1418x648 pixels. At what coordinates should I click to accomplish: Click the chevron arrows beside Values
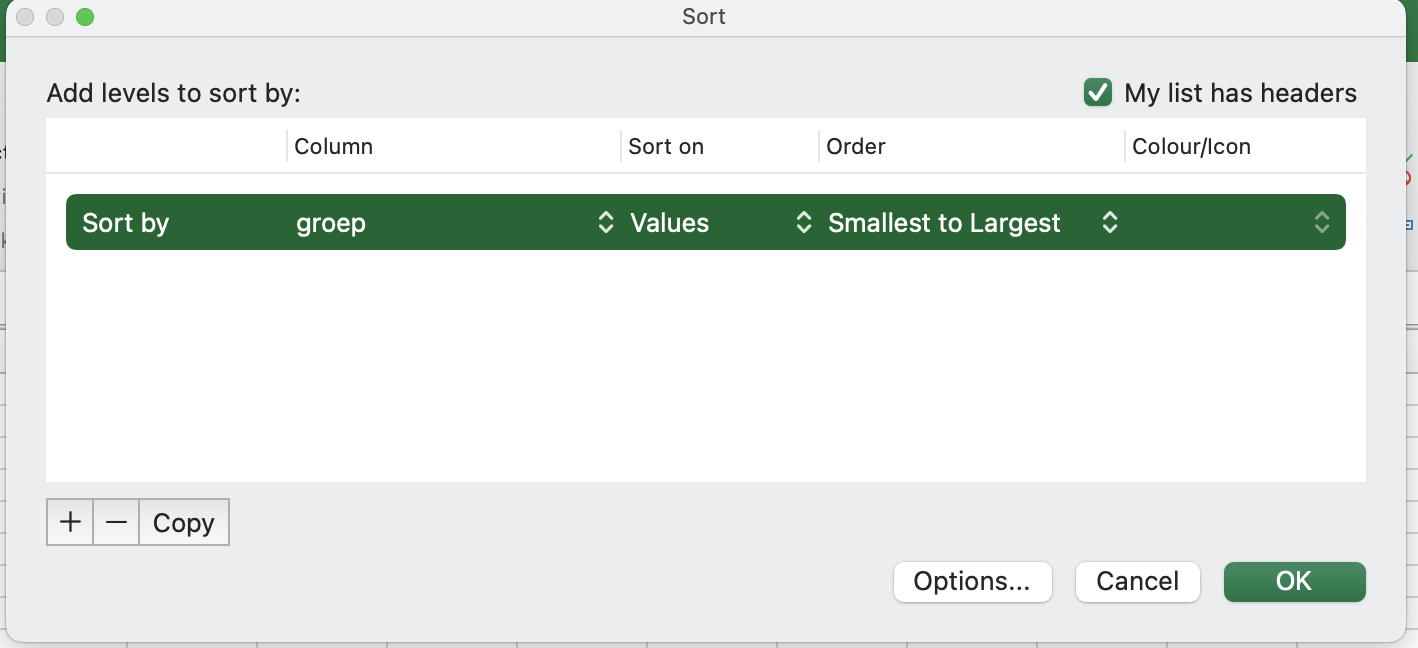point(803,222)
